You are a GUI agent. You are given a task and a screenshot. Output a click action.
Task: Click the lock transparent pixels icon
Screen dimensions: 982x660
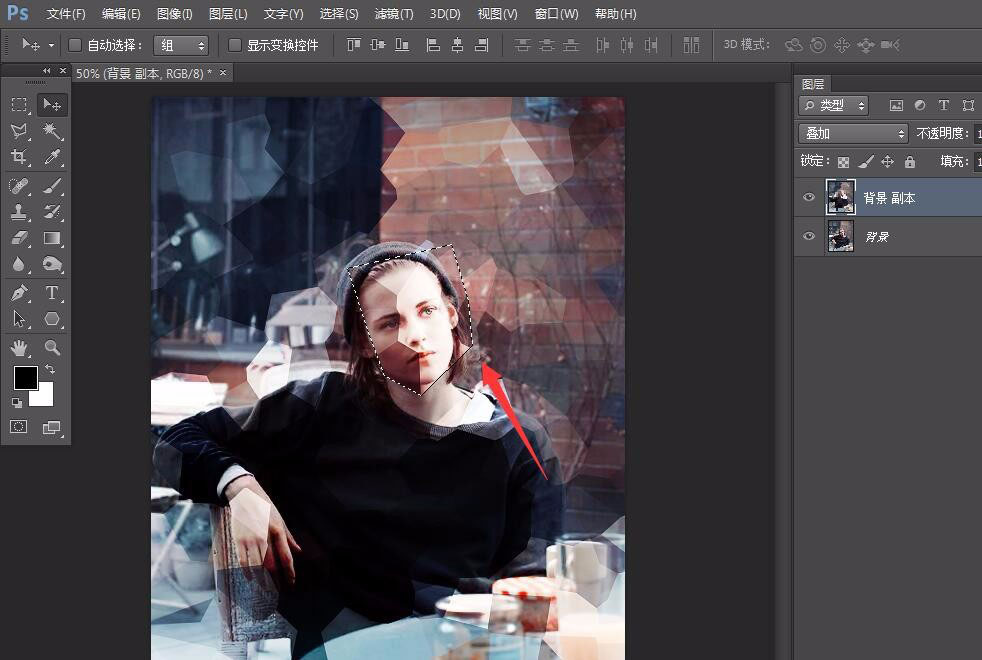[x=843, y=161]
